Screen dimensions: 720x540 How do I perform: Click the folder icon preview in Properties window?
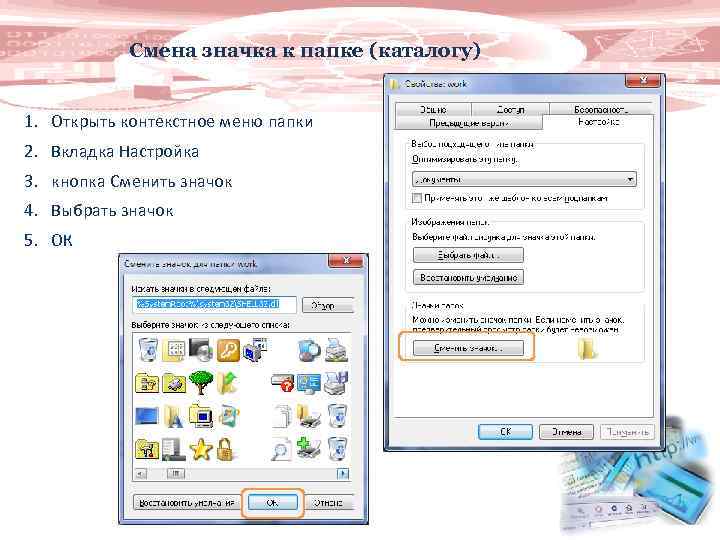coord(587,349)
